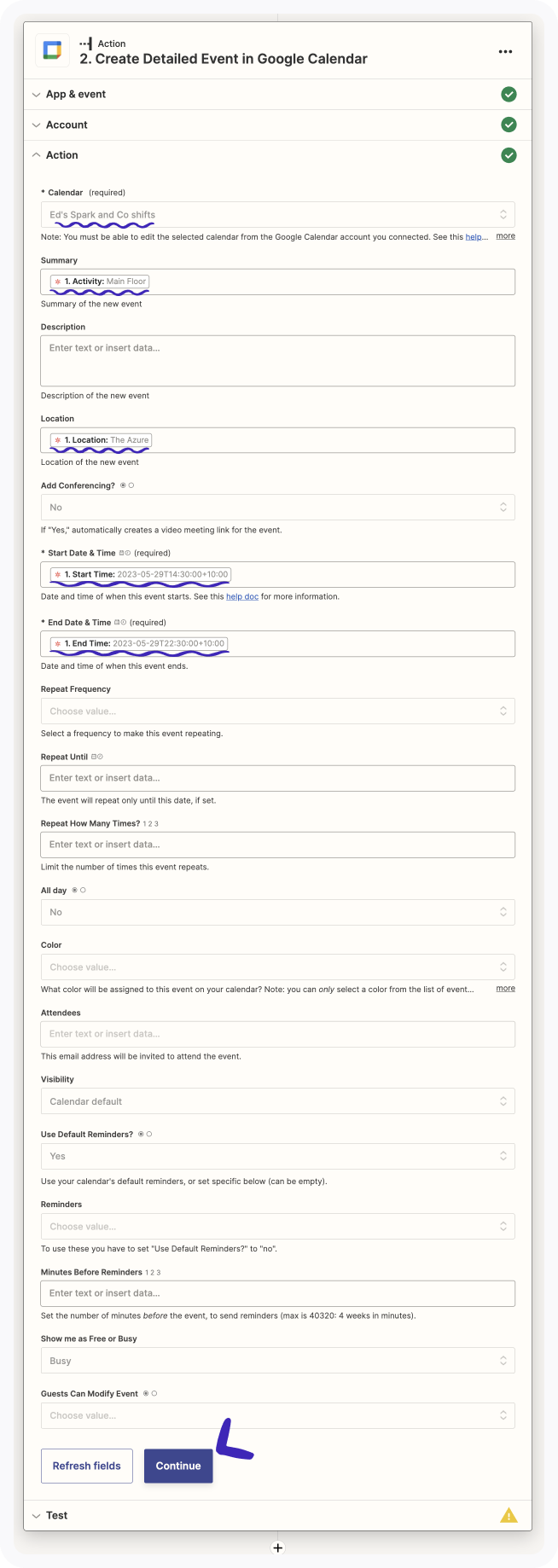Viewport: 558px width, 1568px height.
Task: Click the action step indicator icon beside Action label
Action: [x=85, y=44]
